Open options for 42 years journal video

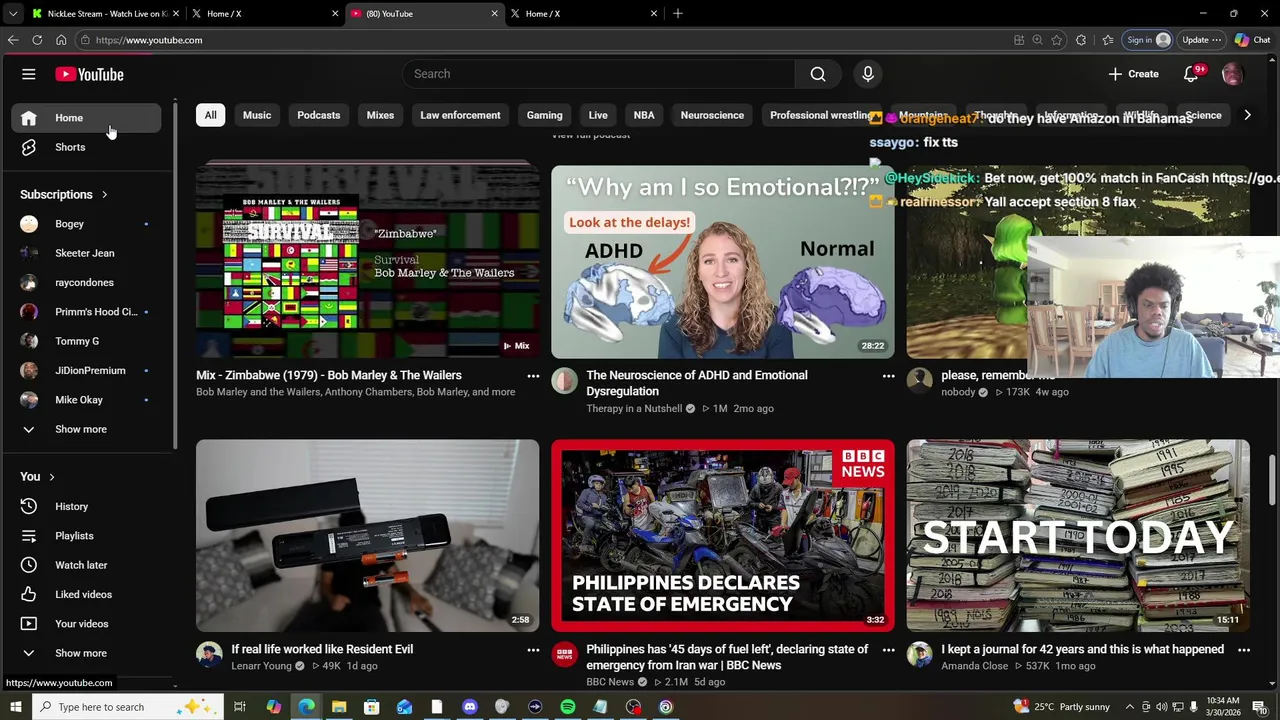tap(1244, 650)
